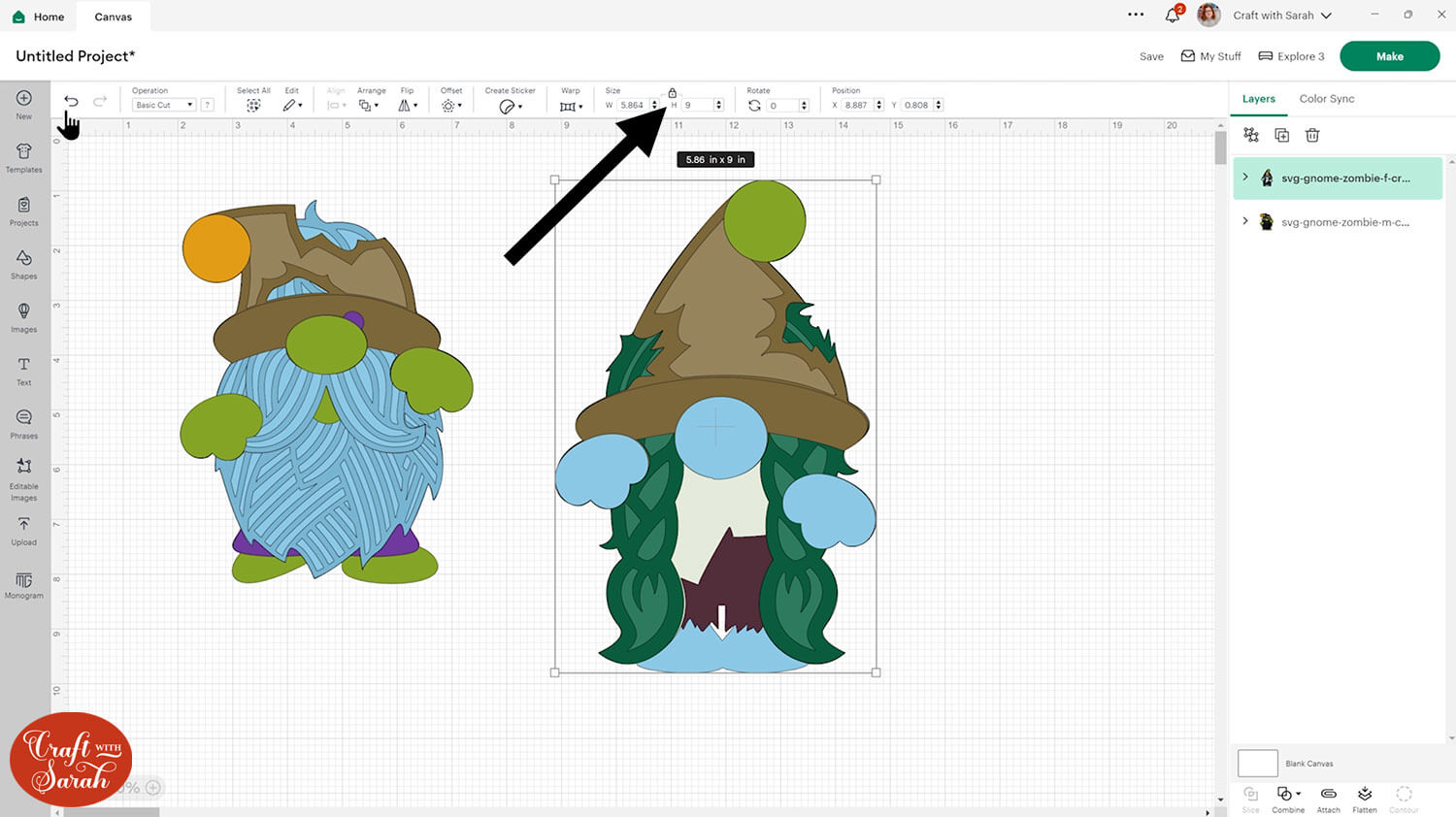Click the Blank Canvas color swatch
Image resolution: width=1456 pixels, height=817 pixels.
(x=1257, y=764)
